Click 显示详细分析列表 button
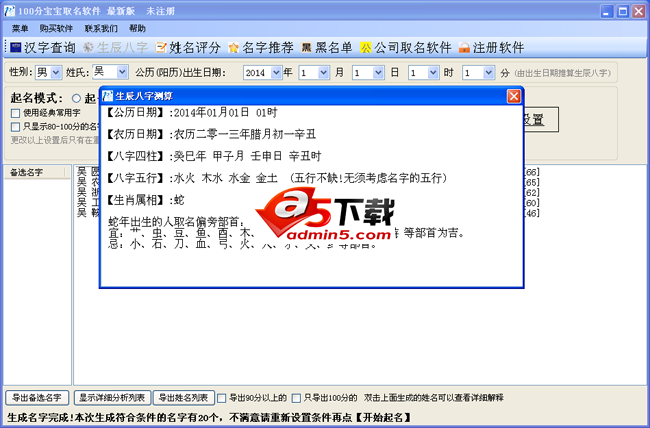Screen dimensions: 650x428 (x=112, y=398)
